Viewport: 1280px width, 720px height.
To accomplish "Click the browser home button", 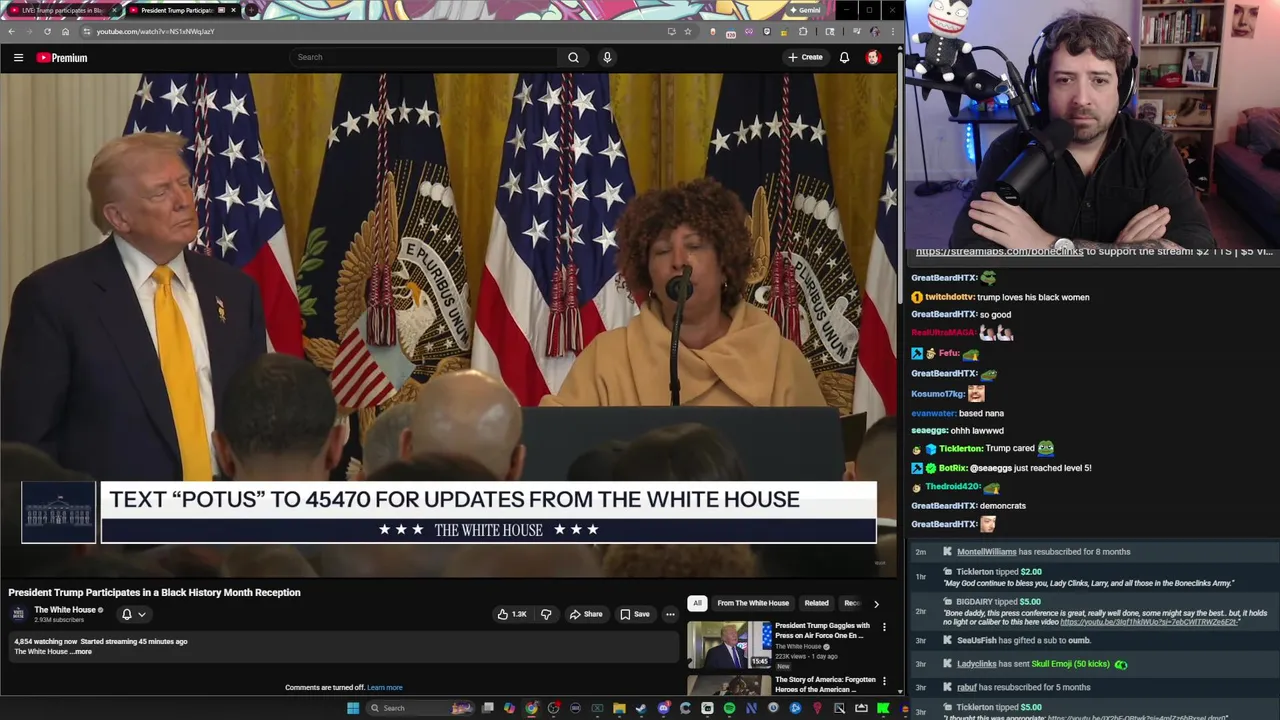I will 65,31.
